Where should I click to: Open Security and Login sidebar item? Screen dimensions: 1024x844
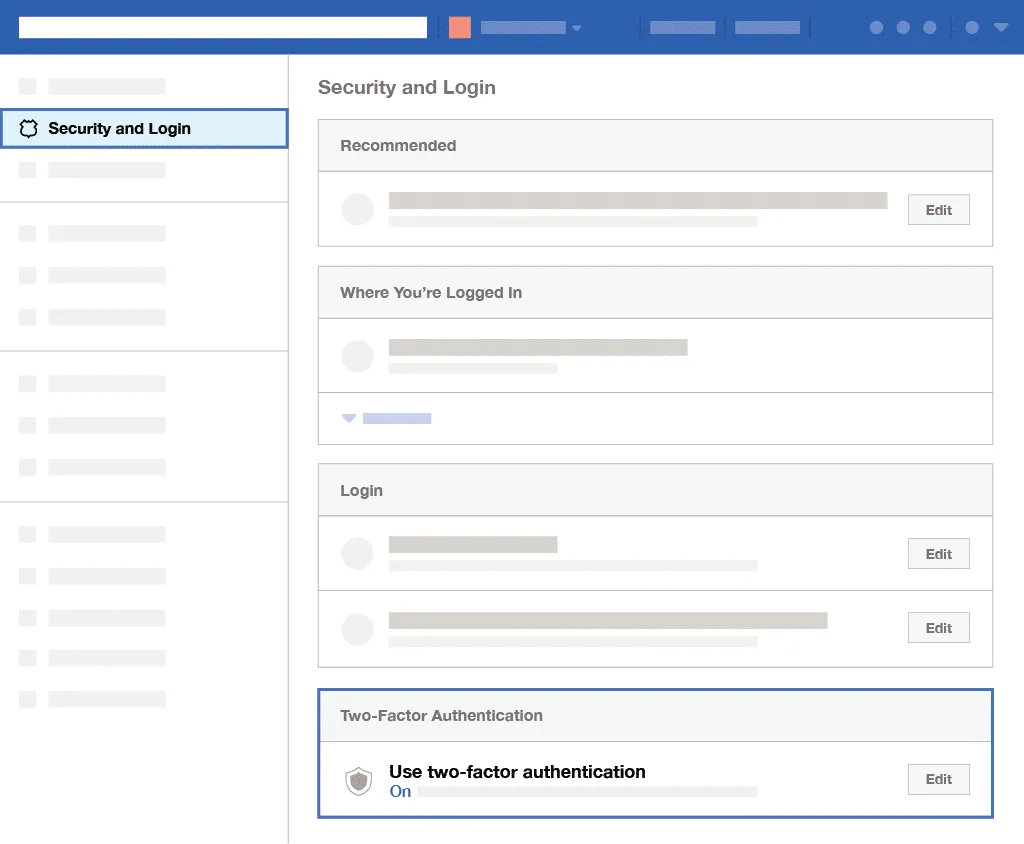coord(144,129)
